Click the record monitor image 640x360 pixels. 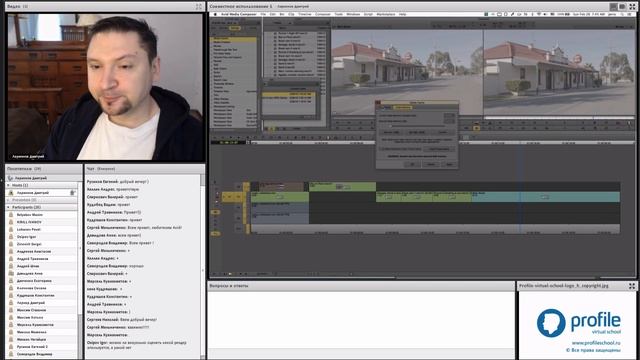559,73
